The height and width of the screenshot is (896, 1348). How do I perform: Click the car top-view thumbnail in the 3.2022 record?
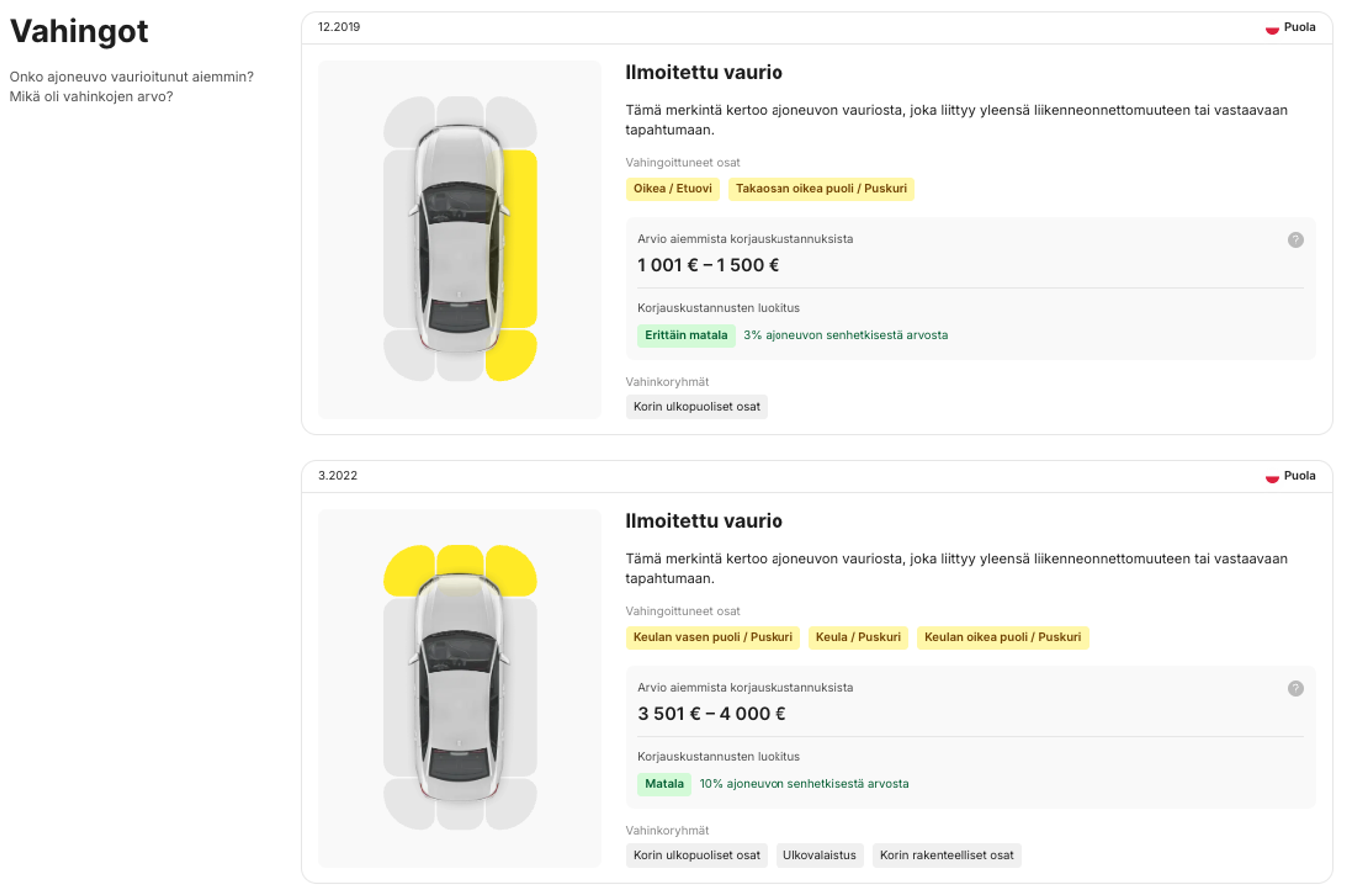tap(460, 688)
